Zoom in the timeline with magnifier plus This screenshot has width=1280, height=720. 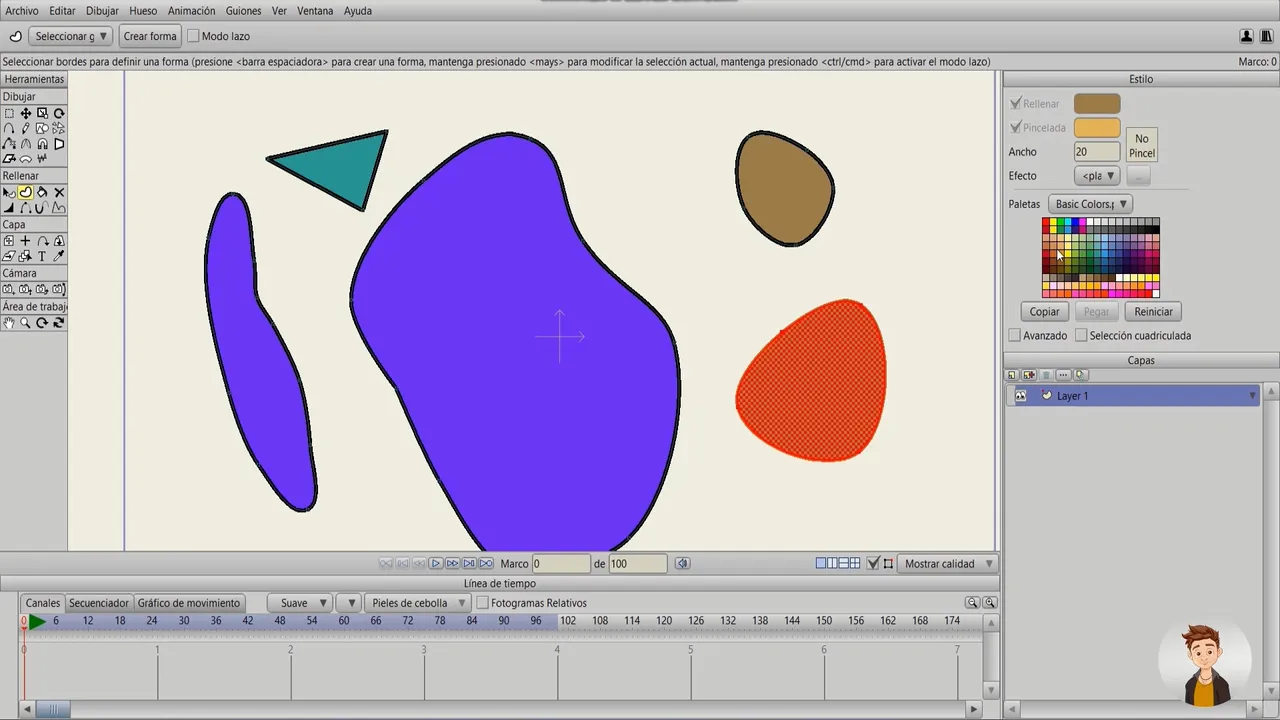coord(989,603)
